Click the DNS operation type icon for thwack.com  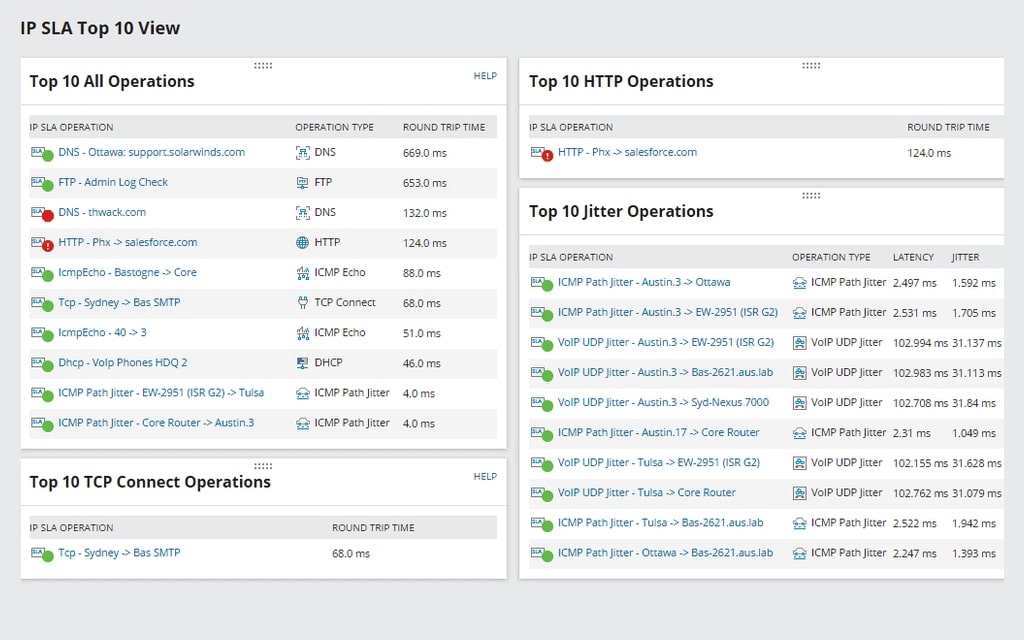(302, 213)
